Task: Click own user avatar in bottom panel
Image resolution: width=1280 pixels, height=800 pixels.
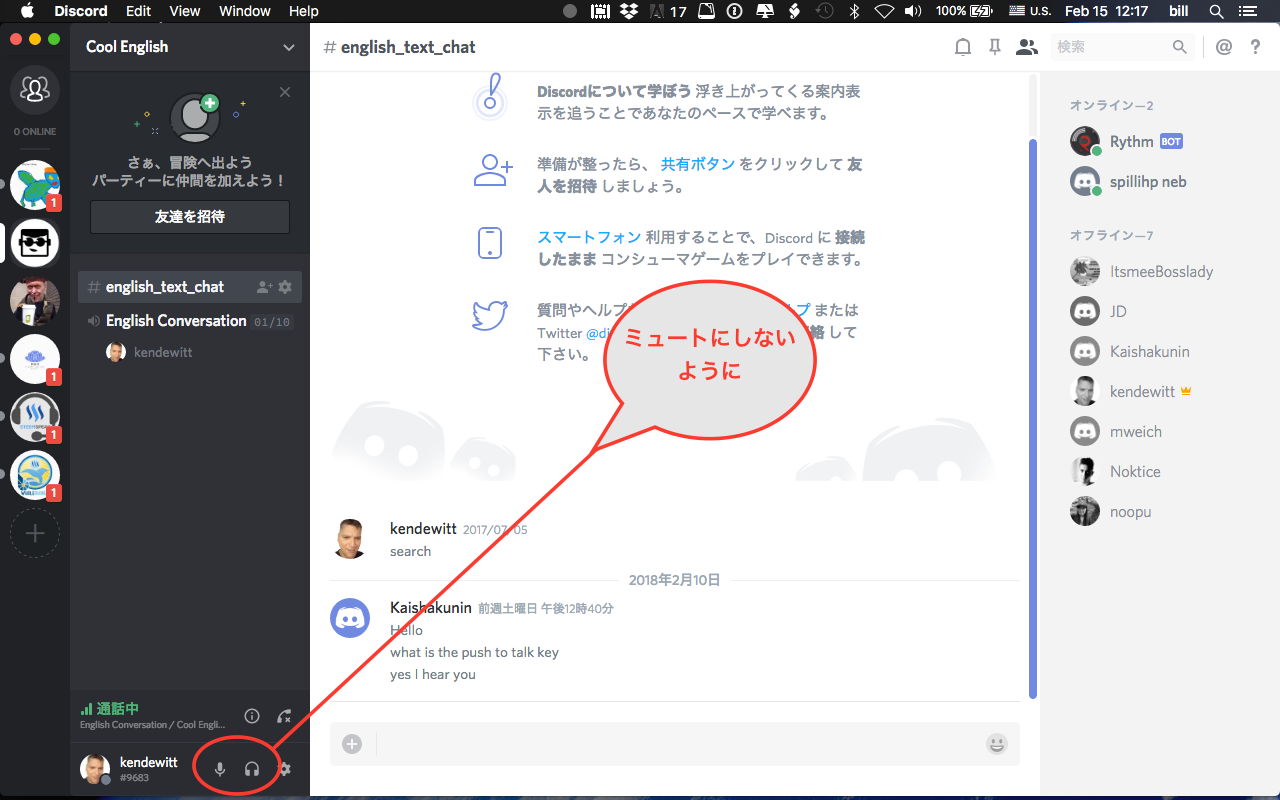Action: pyautogui.click(x=95, y=769)
